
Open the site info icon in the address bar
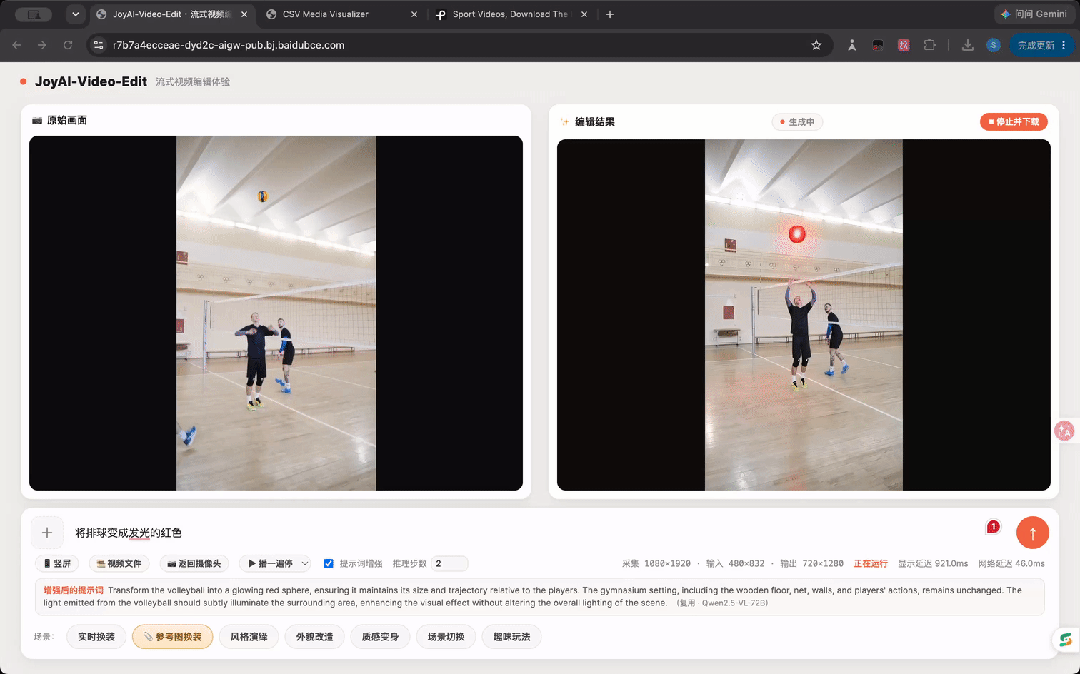[99, 45]
